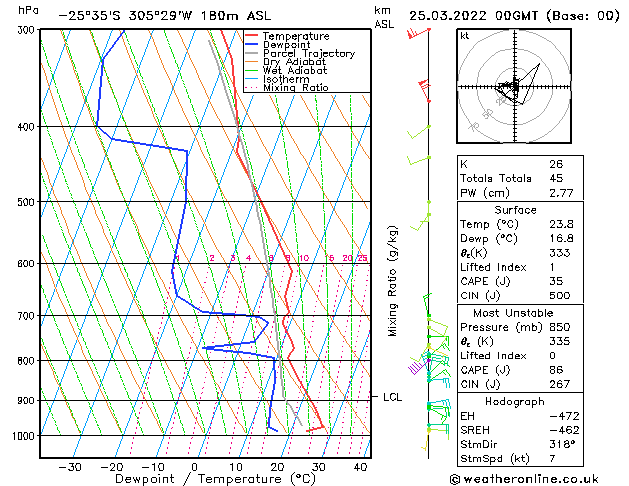
Task: Click the weatheronline.co.uk copyright text
Action: (x=524, y=479)
